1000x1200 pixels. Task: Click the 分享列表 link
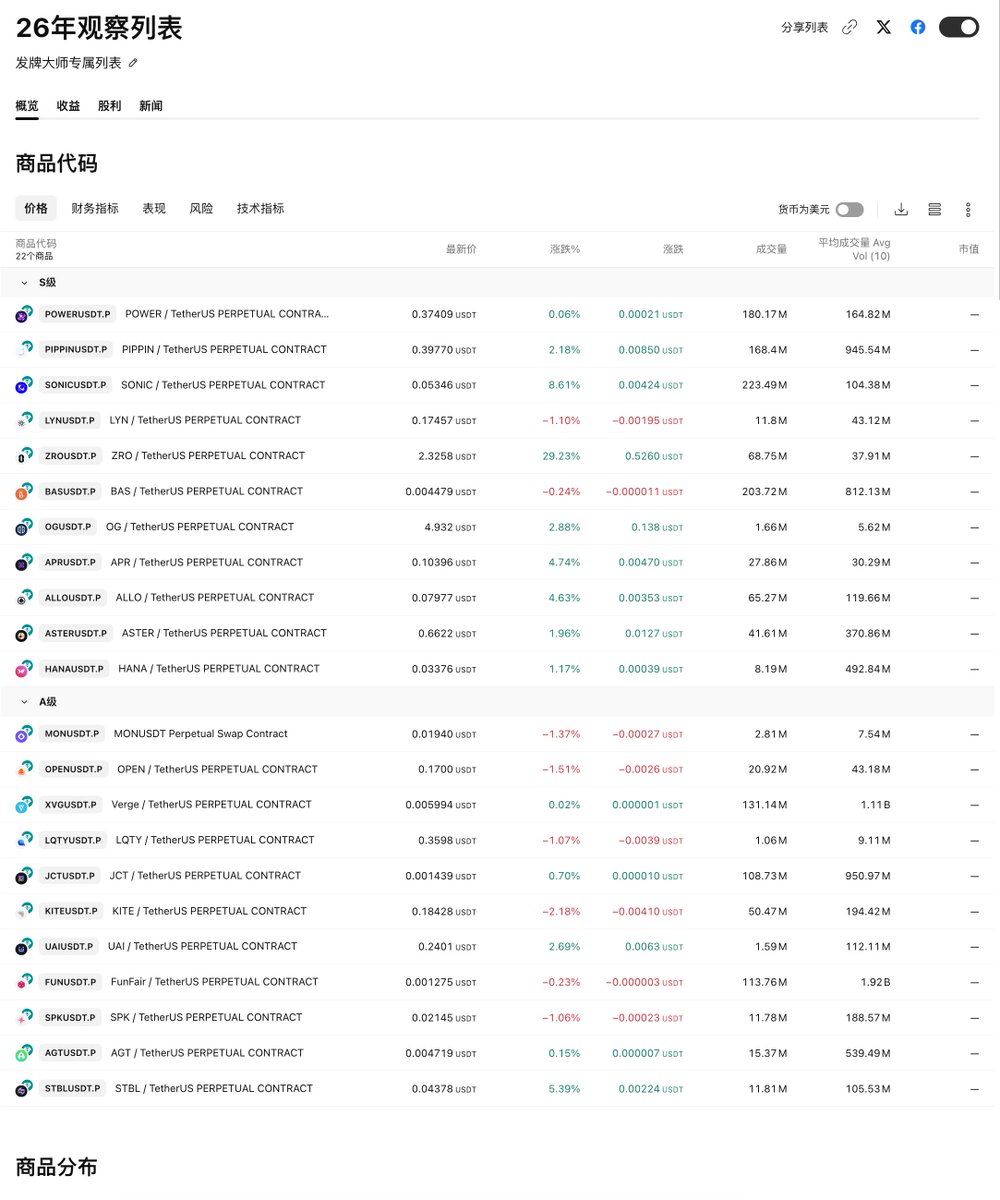pos(805,27)
